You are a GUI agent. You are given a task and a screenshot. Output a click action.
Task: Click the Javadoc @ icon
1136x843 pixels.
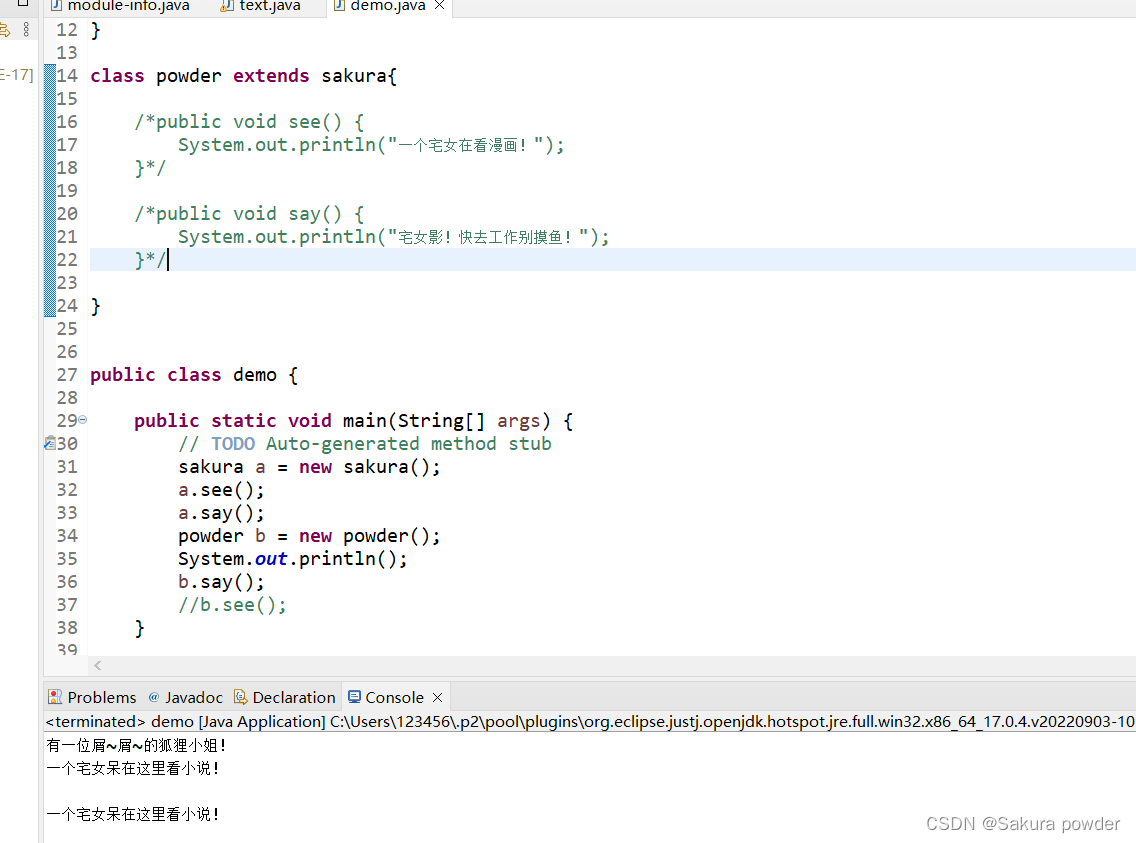coord(152,697)
